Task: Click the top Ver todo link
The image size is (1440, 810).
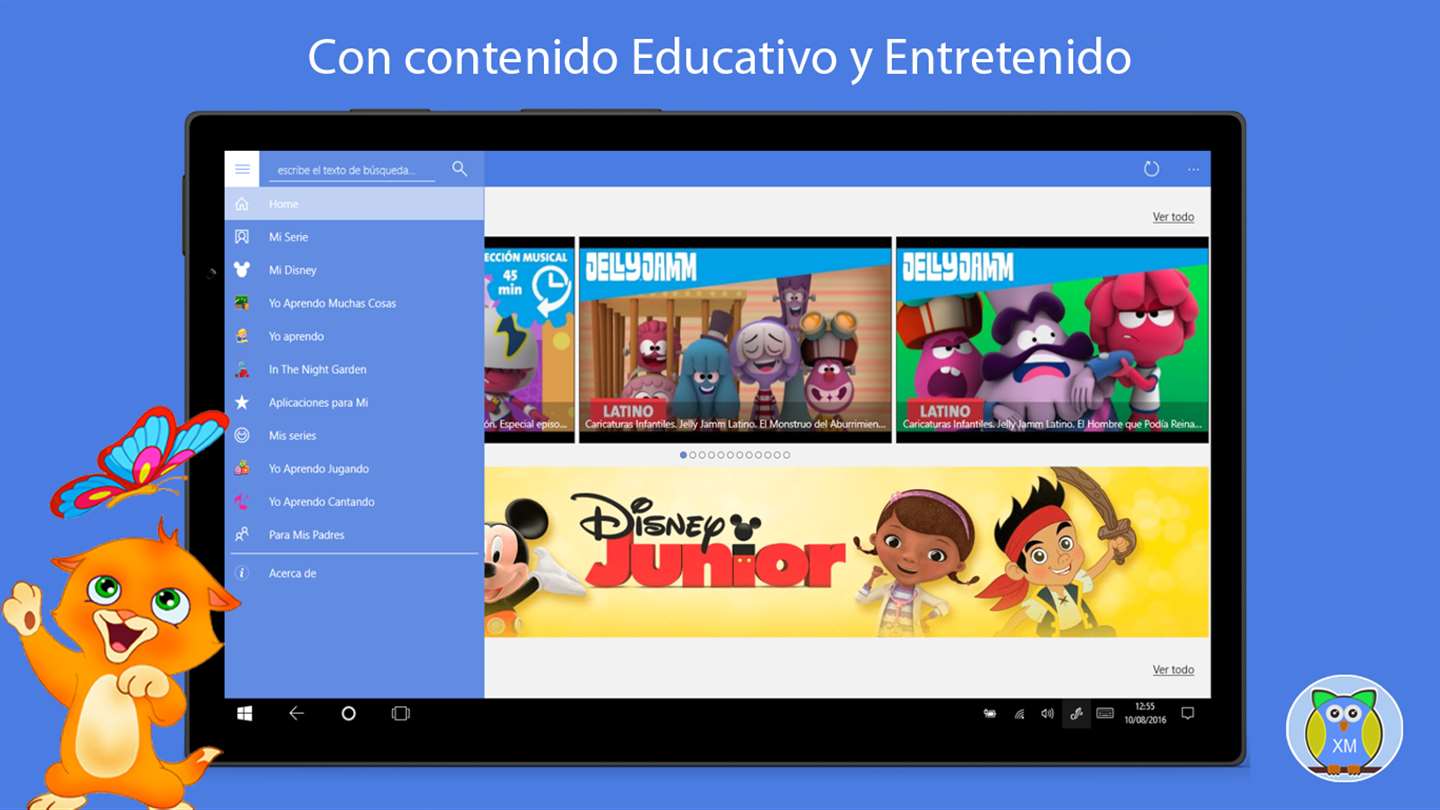Action: pos(1173,217)
